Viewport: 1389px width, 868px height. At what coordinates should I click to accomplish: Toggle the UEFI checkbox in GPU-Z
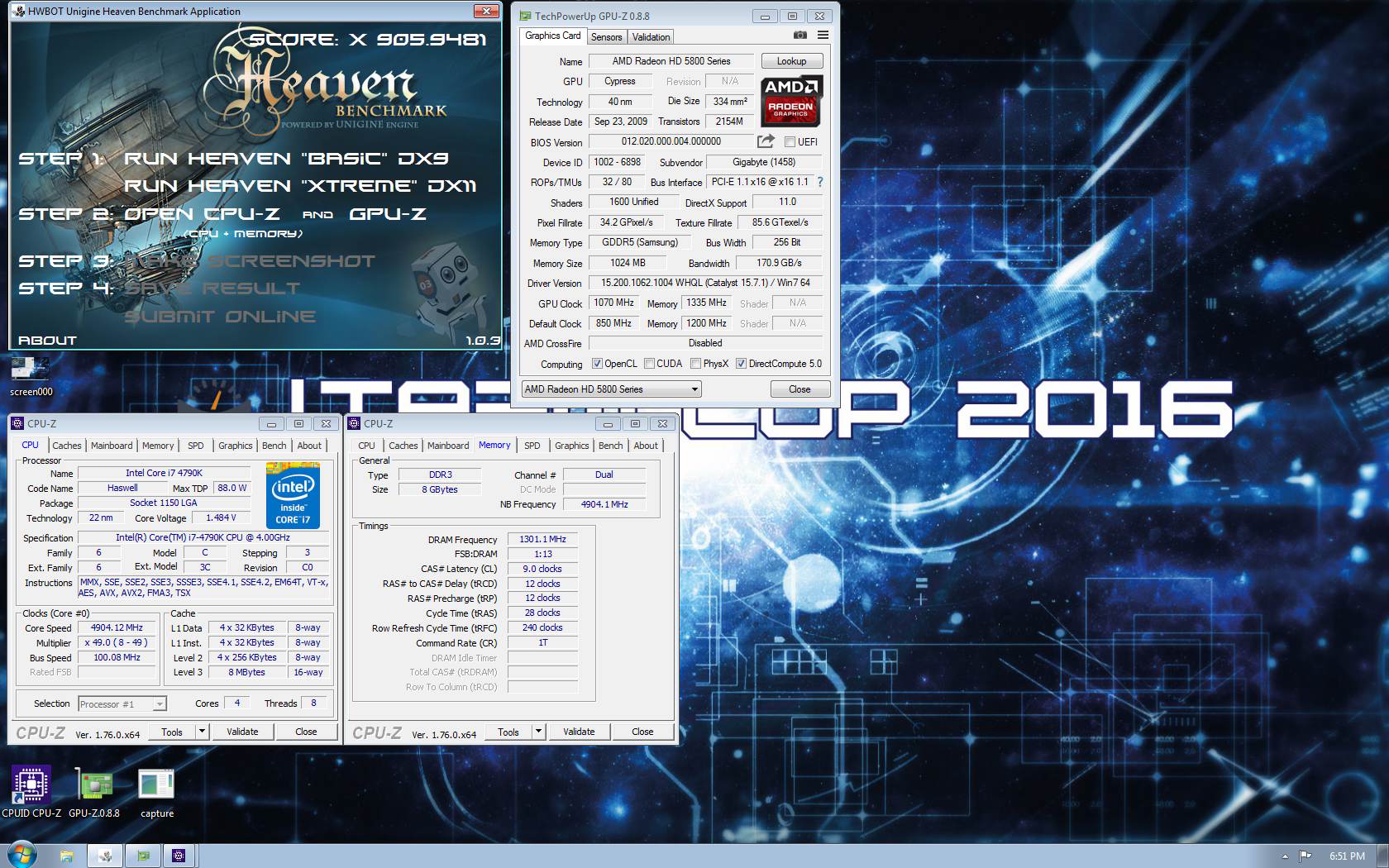790,141
